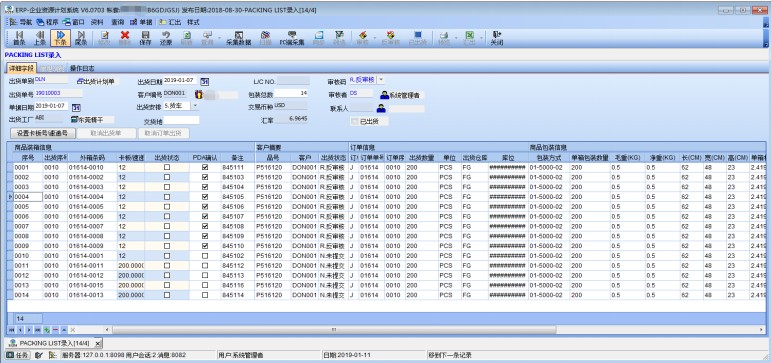771x363 pixels.
Task: Click the red X delete toolbar icon
Action: pyautogui.click(x=125, y=35)
